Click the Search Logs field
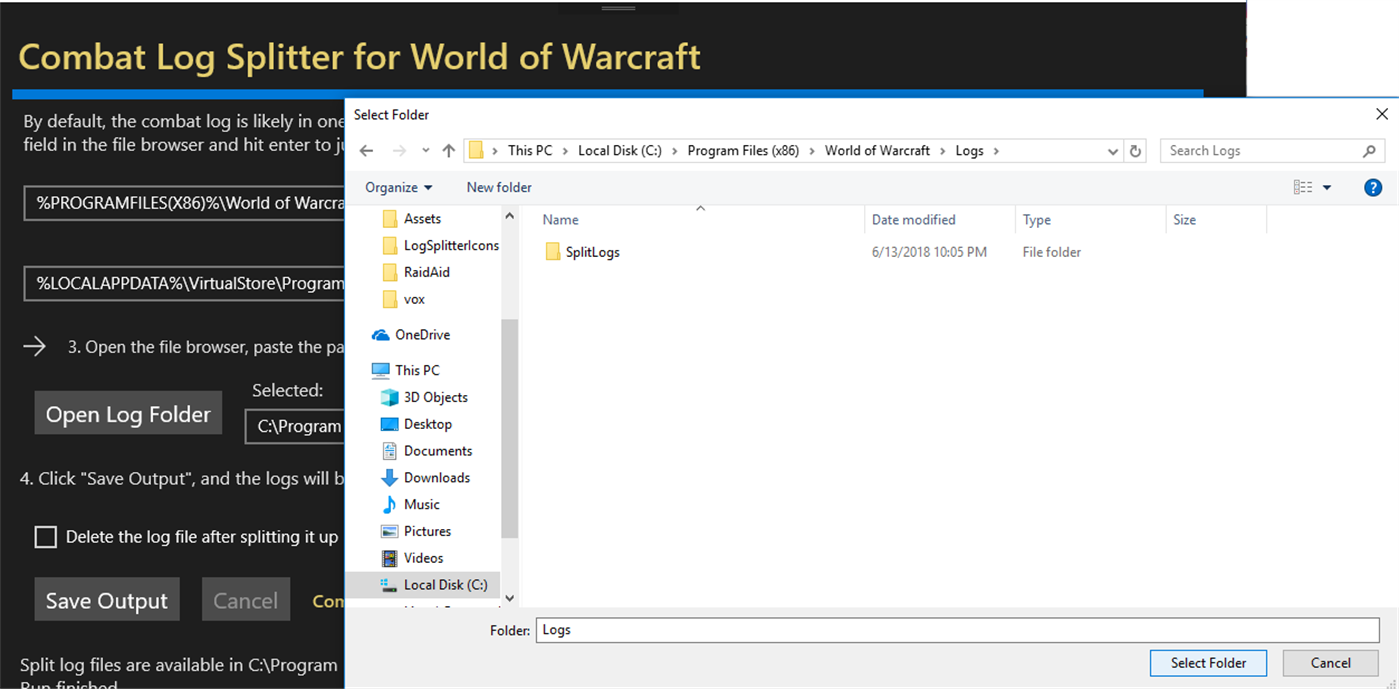 (x=1272, y=151)
